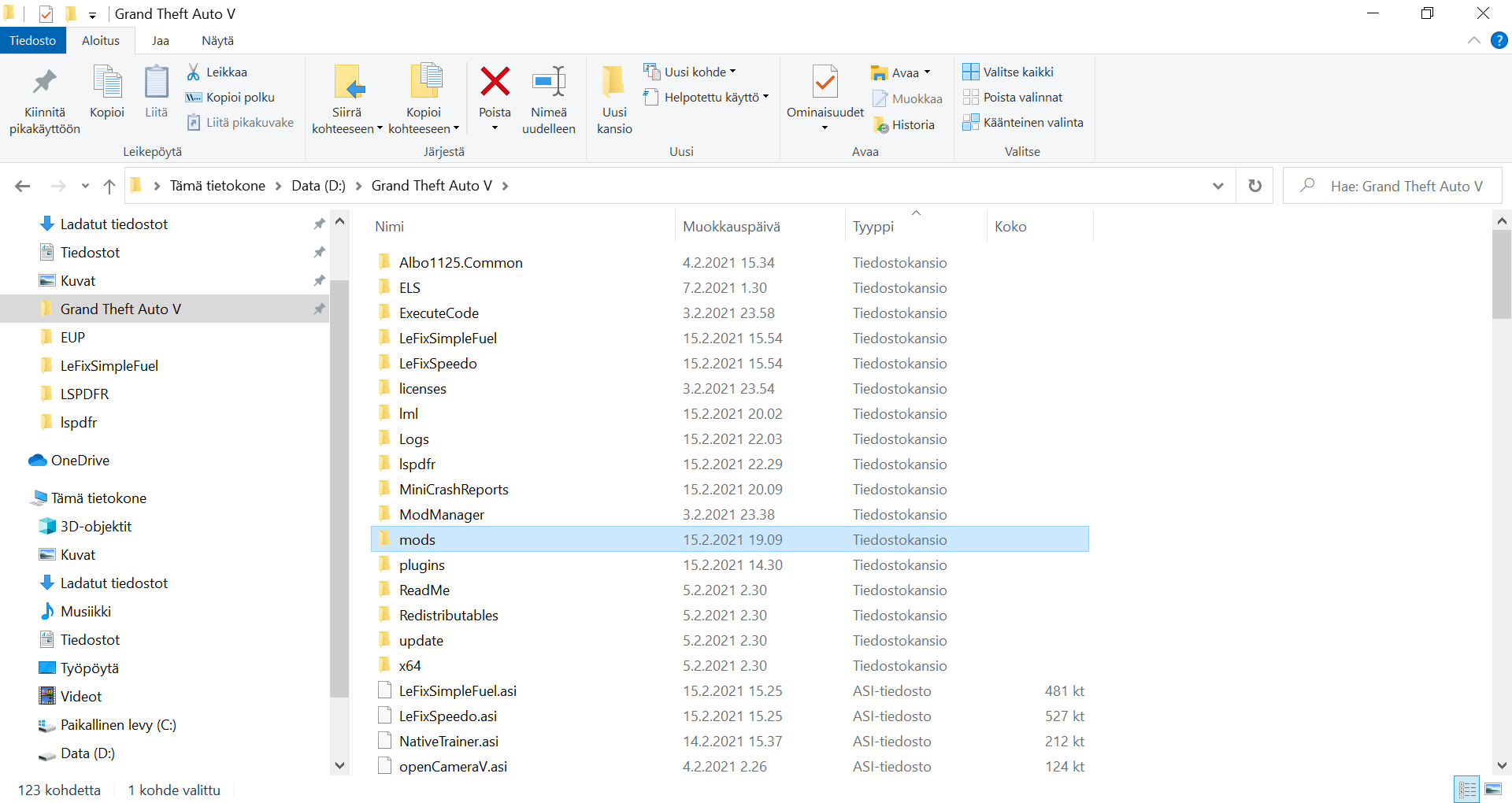
Task: Go up one folder level
Action: 109,186
